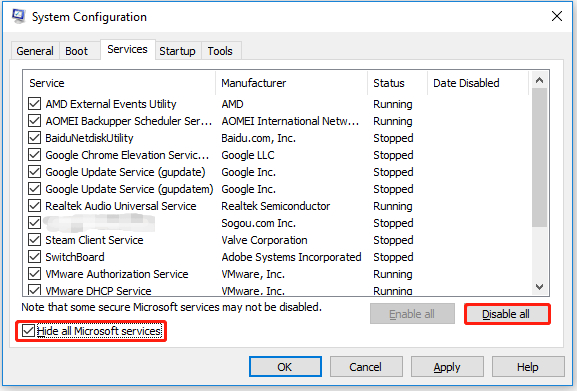Open the Tools tab

[220, 51]
